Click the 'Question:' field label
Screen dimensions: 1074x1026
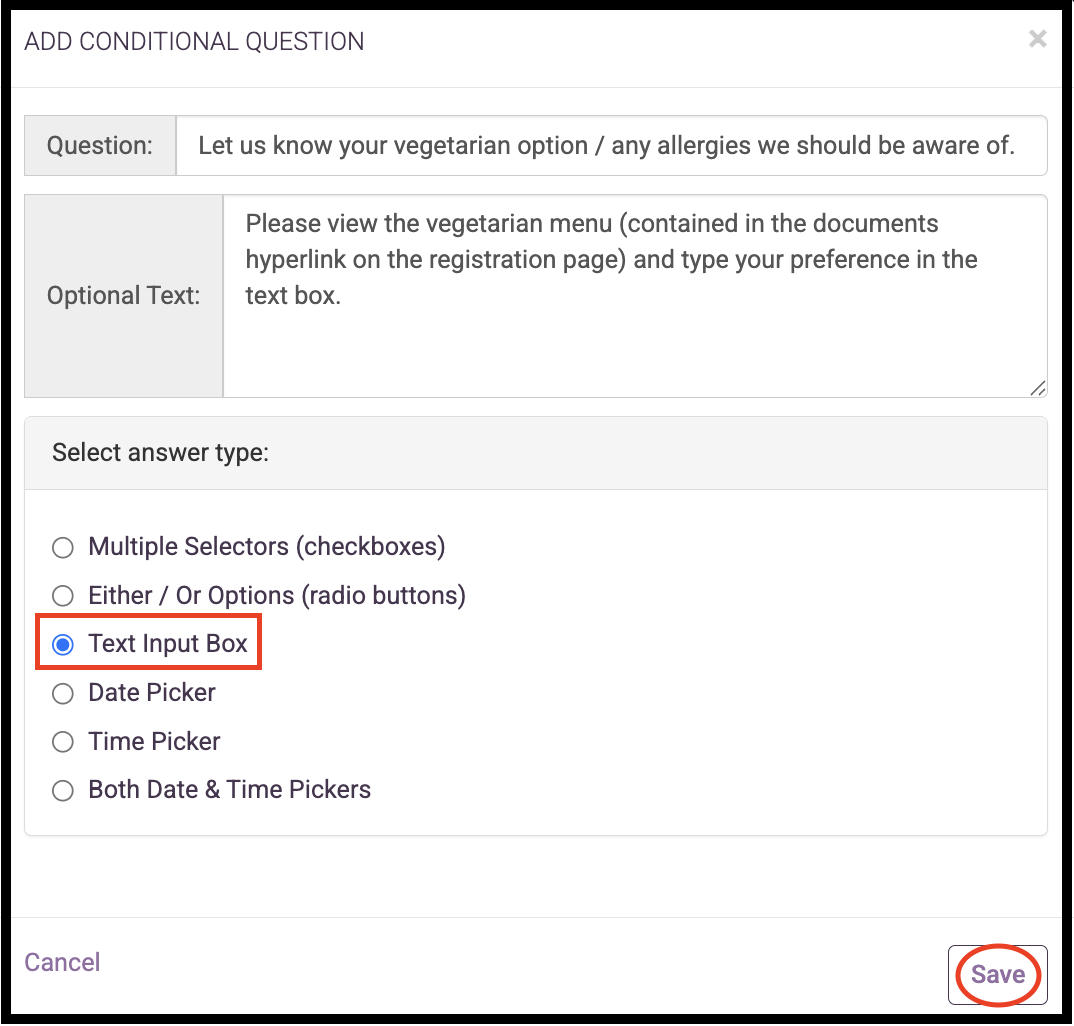pyautogui.click(x=100, y=146)
